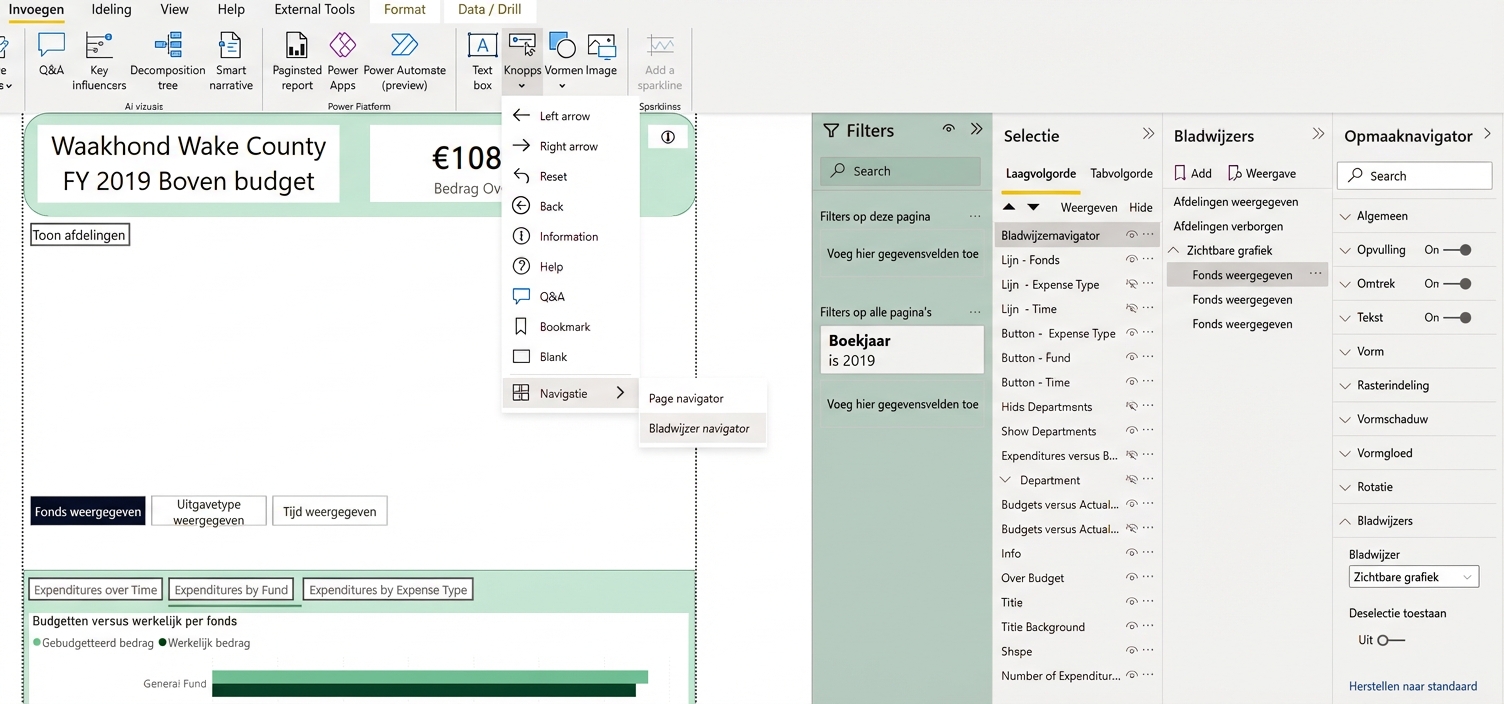The image size is (1504, 704).
Task: Switch to the Tabvolgorde tab
Action: tap(1121, 173)
